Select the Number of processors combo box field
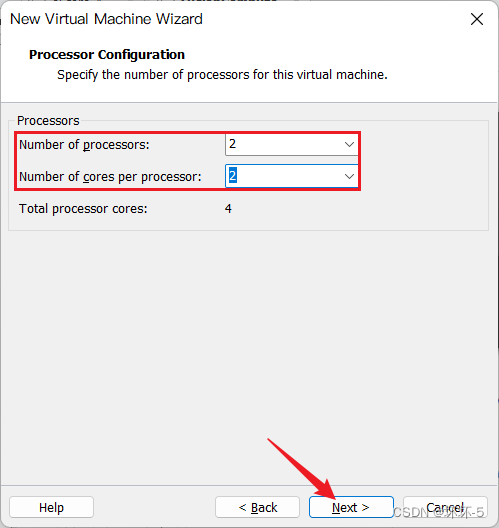499x528 pixels. click(x=292, y=145)
